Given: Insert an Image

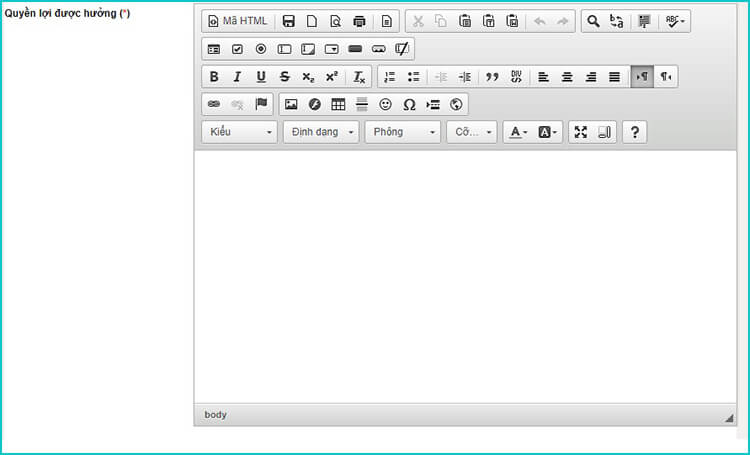Looking at the screenshot, I should [291, 104].
